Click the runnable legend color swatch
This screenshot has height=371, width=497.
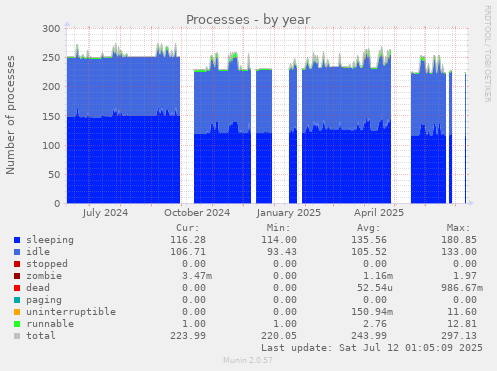pyautogui.click(x=17, y=324)
